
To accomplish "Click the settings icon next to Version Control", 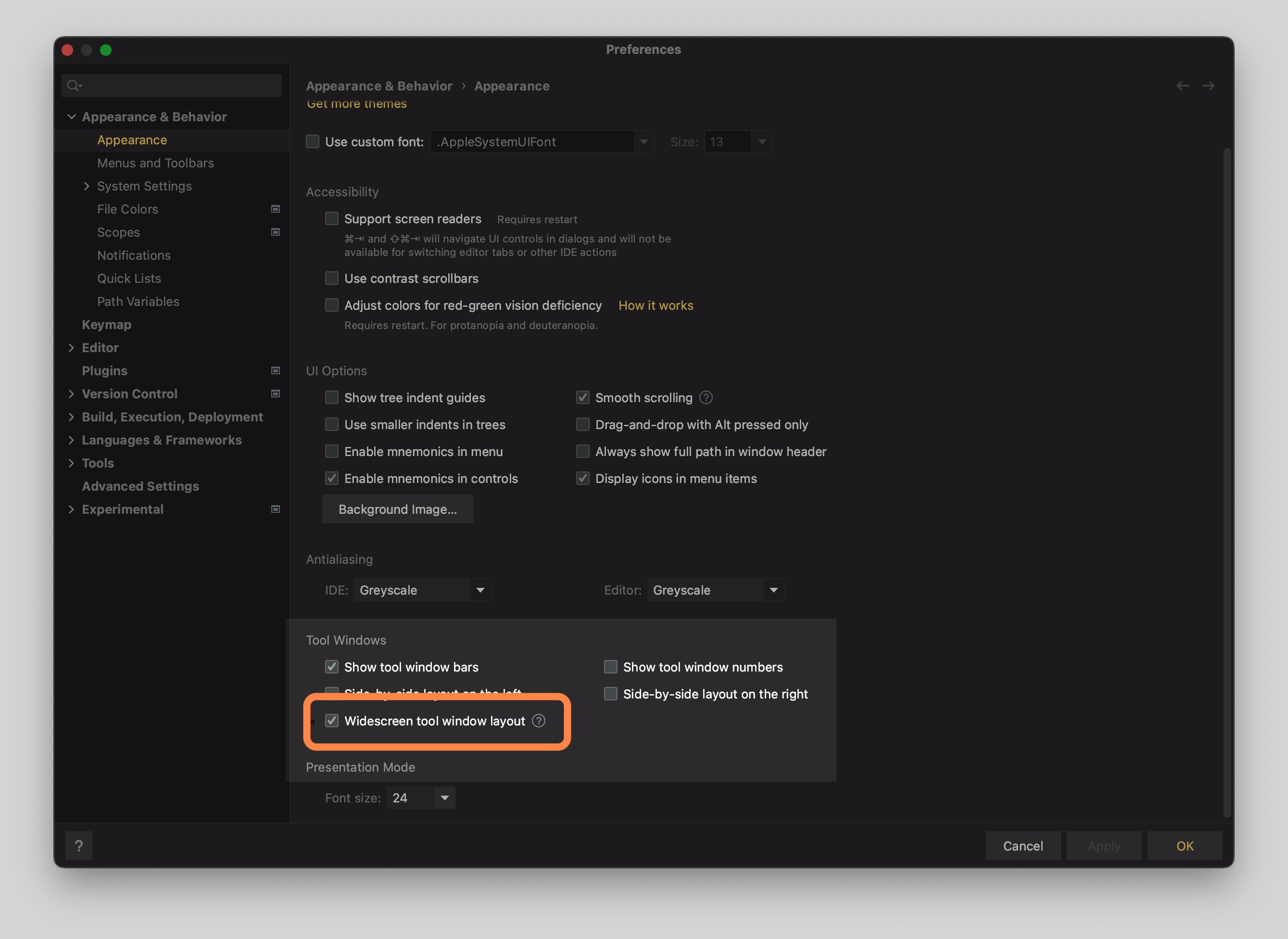I will pyautogui.click(x=276, y=393).
